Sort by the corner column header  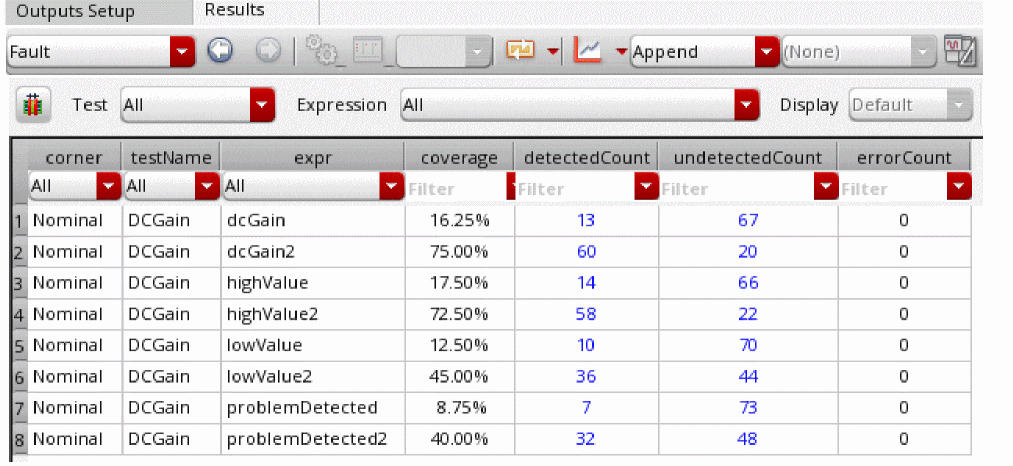[x=74, y=158]
